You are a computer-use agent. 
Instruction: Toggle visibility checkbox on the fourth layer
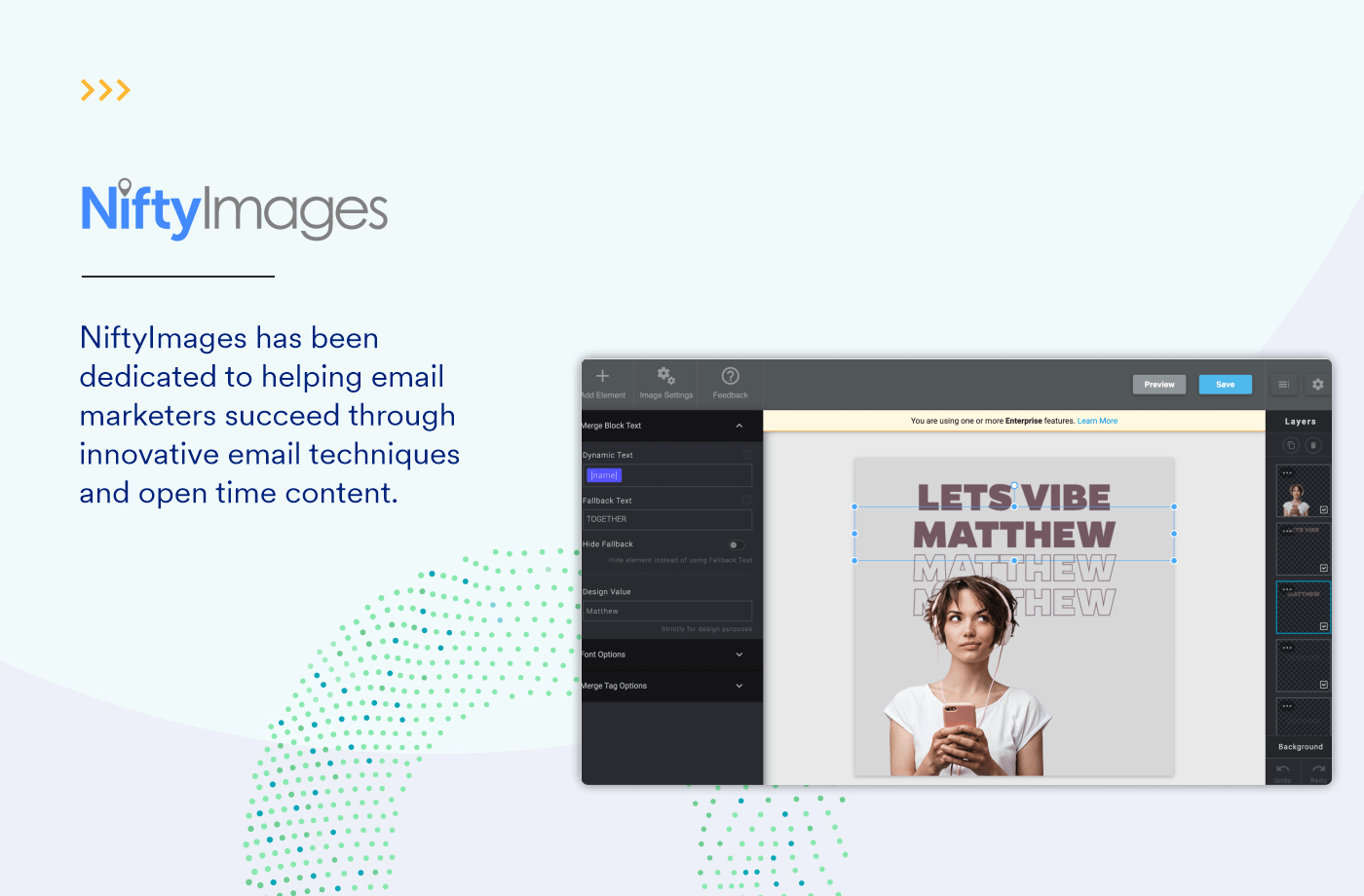(x=1324, y=685)
